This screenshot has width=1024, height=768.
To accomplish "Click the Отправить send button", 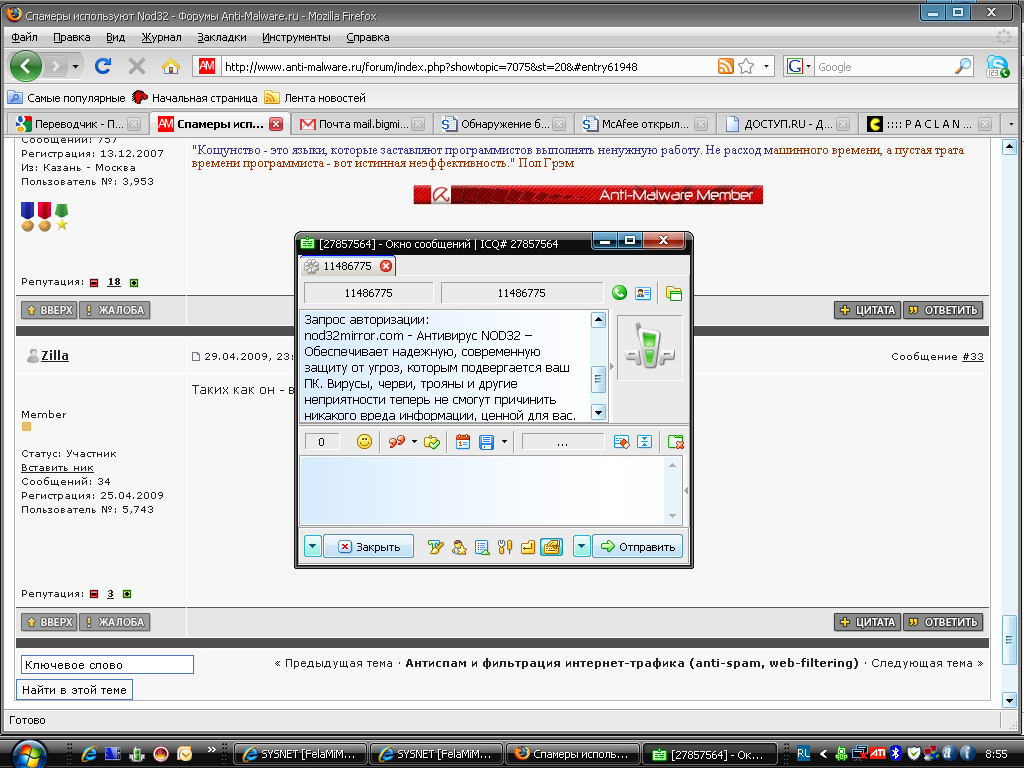I will click(637, 547).
